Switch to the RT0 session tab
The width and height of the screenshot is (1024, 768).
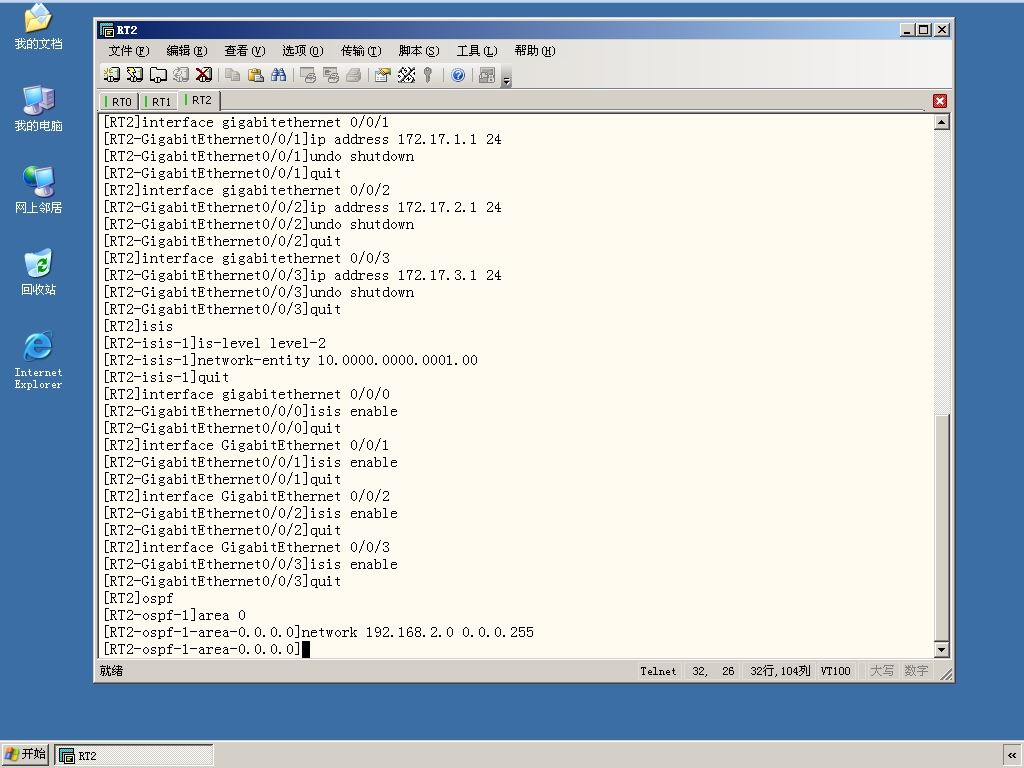click(119, 102)
